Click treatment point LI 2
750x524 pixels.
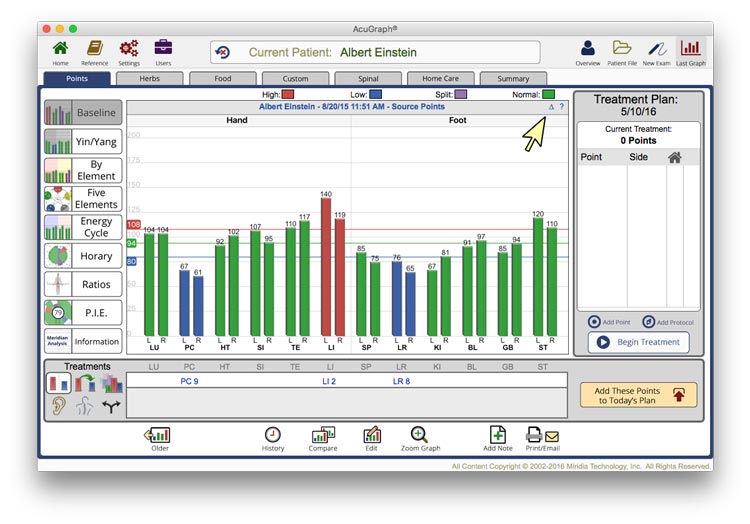[329, 381]
